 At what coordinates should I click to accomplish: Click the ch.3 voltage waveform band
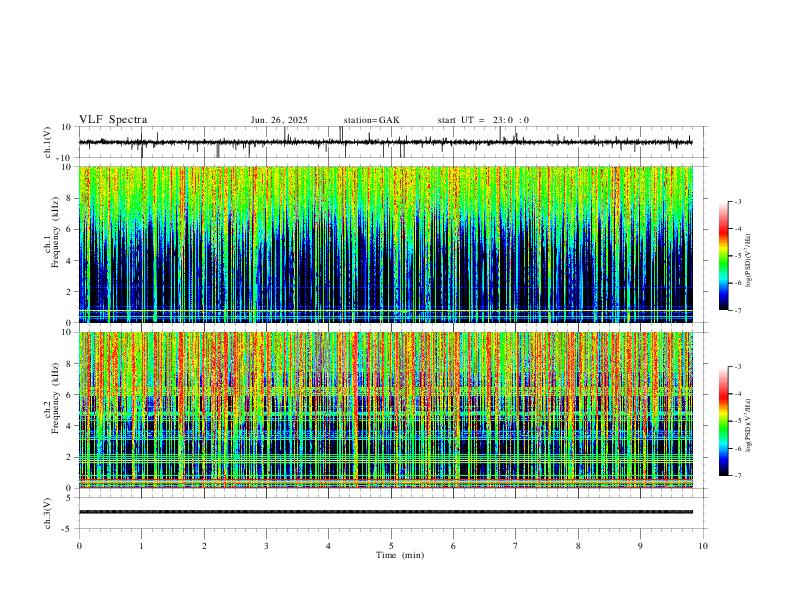point(385,512)
